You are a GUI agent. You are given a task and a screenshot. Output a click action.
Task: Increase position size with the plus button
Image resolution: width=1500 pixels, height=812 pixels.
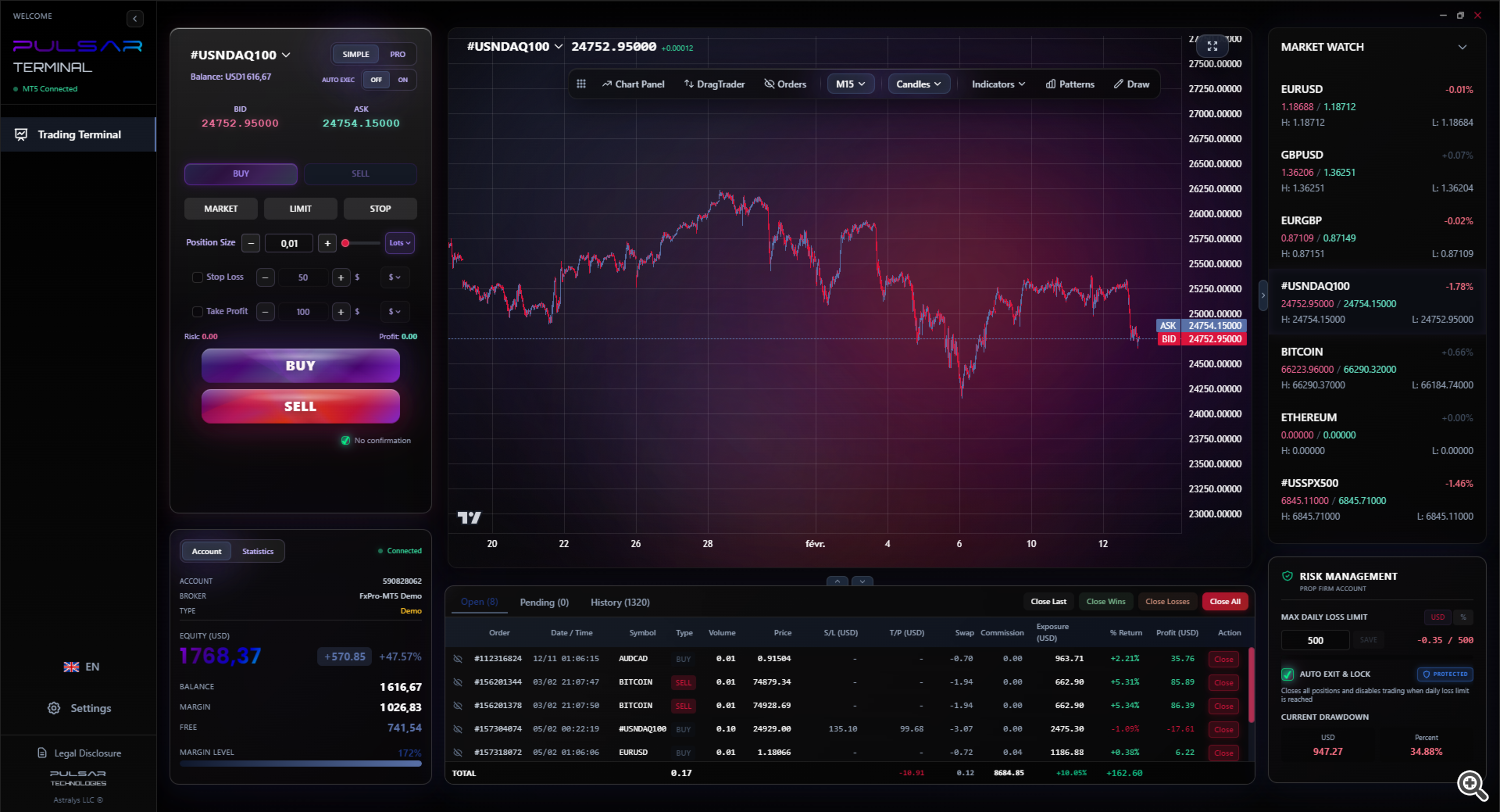click(327, 243)
